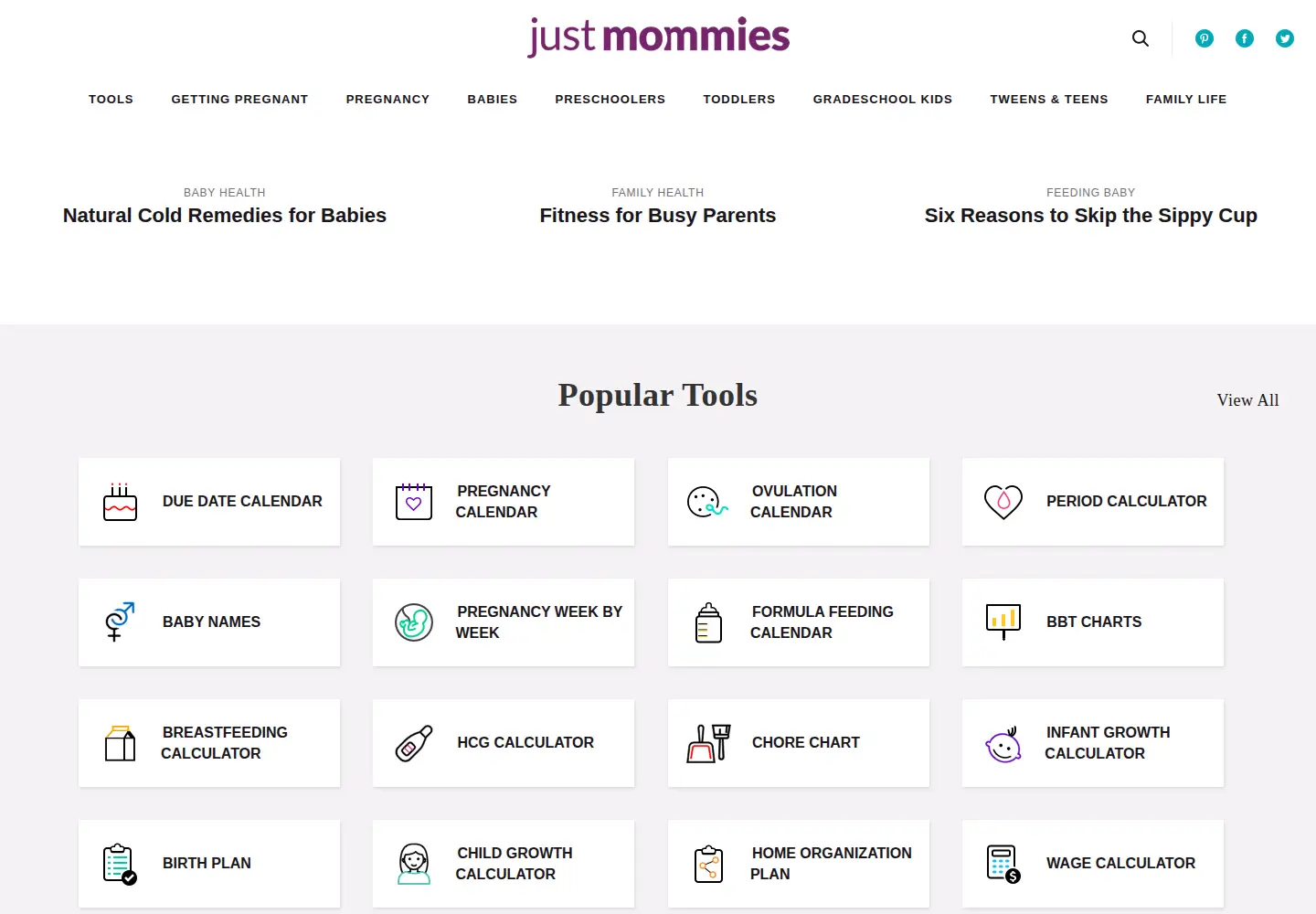Open the HCG Calculator text link

(x=525, y=743)
